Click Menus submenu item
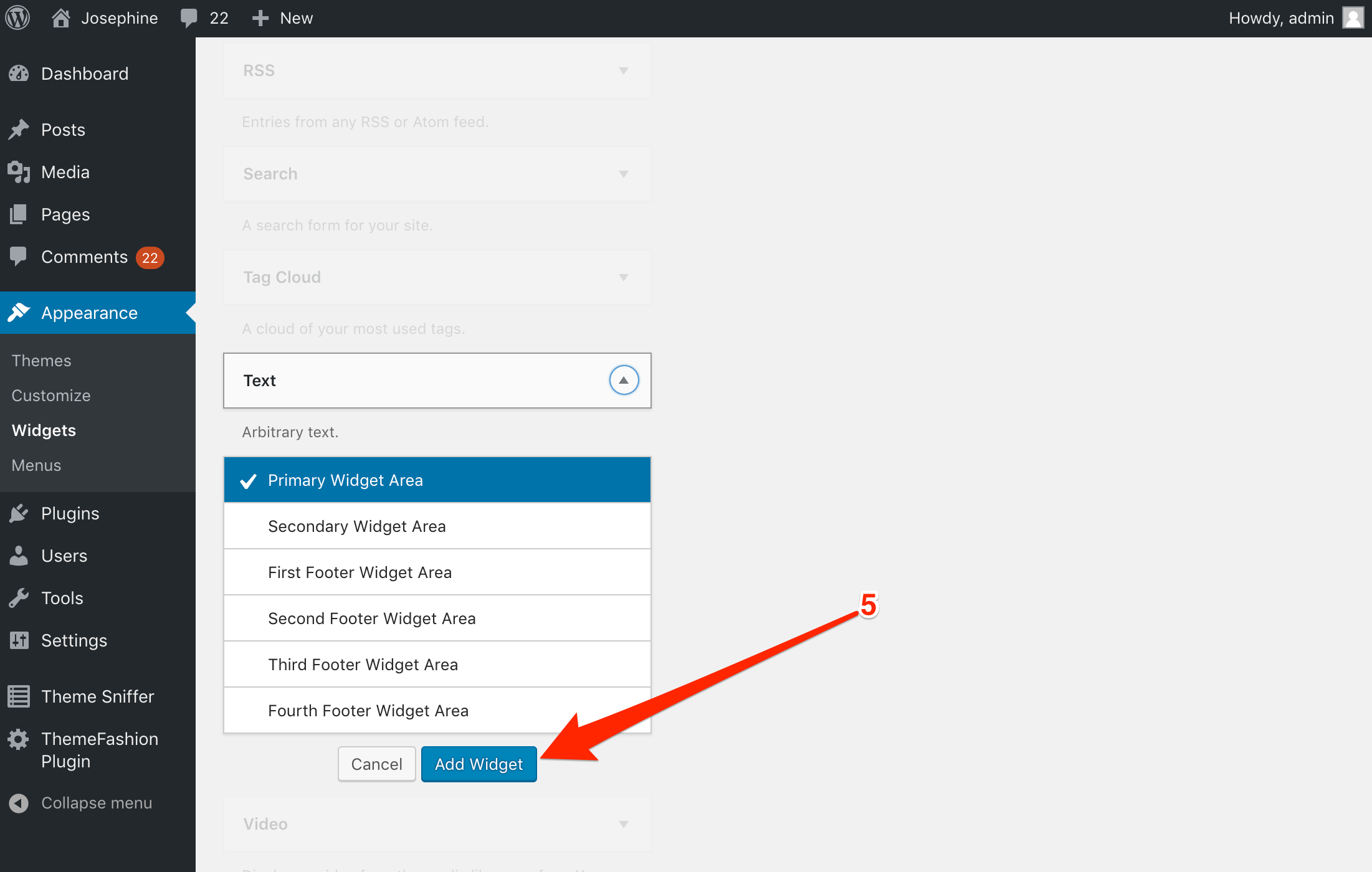This screenshot has width=1372, height=872. click(x=36, y=465)
